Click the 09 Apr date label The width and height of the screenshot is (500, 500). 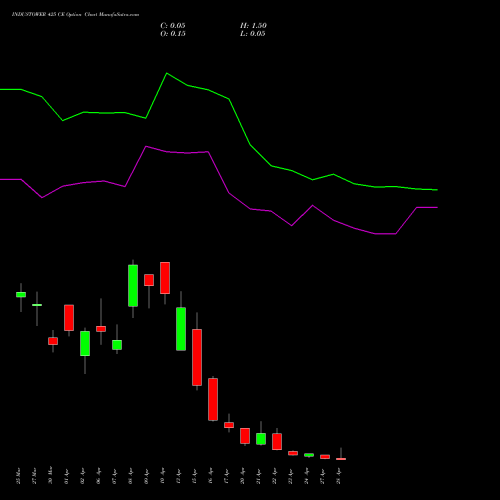pos(146,476)
